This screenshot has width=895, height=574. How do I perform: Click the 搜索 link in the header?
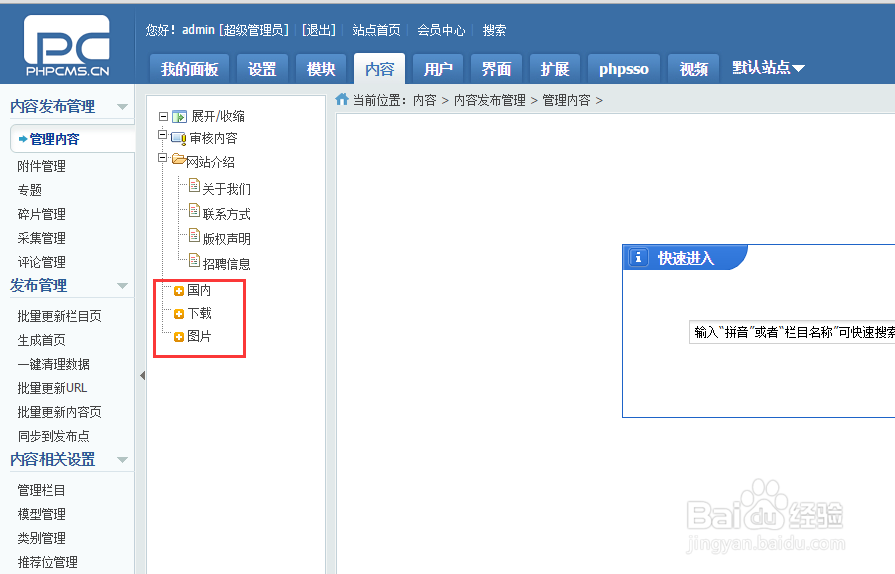click(x=494, y=30)
